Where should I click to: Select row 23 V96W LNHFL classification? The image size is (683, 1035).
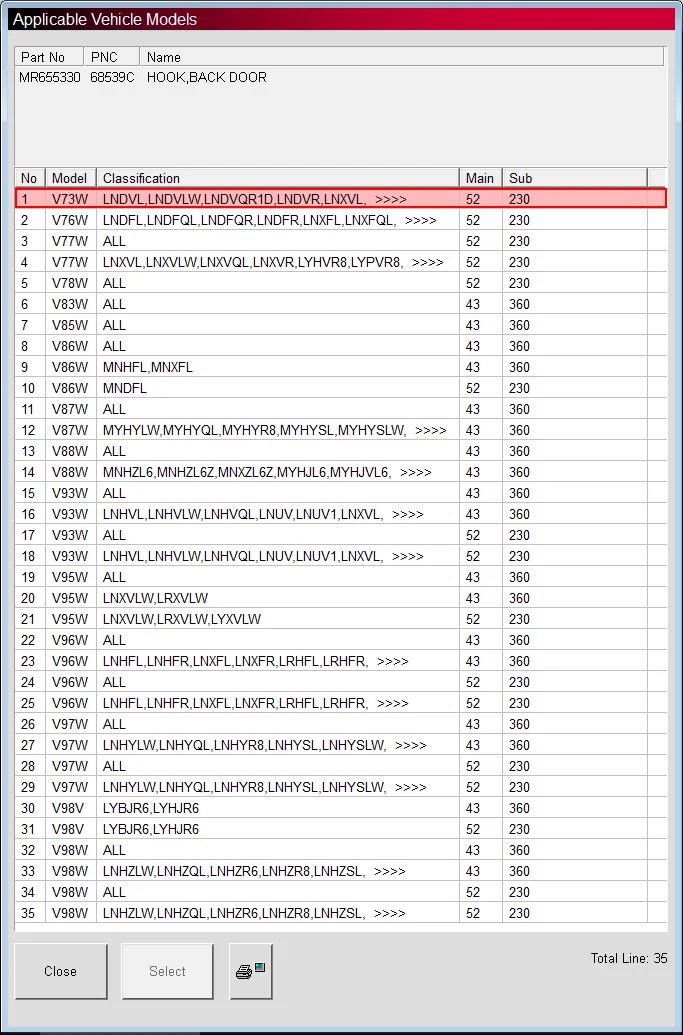click(x=341, y=661)
